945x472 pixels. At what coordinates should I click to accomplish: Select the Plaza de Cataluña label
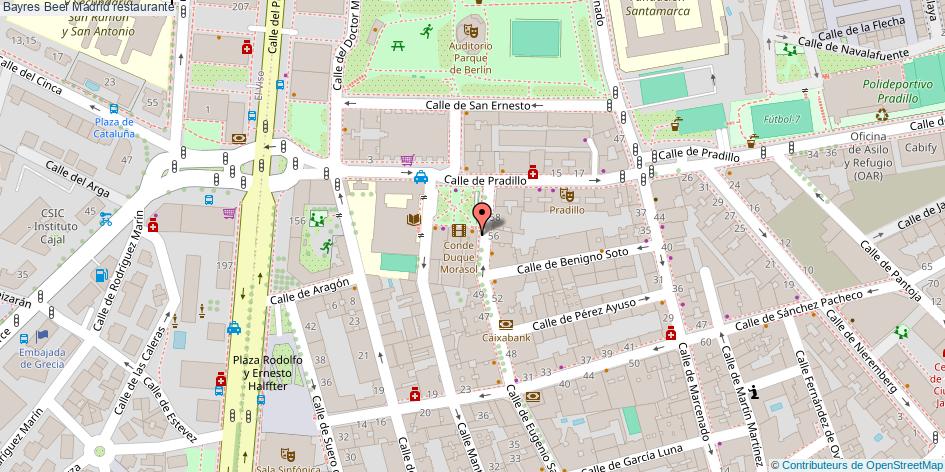114,128
